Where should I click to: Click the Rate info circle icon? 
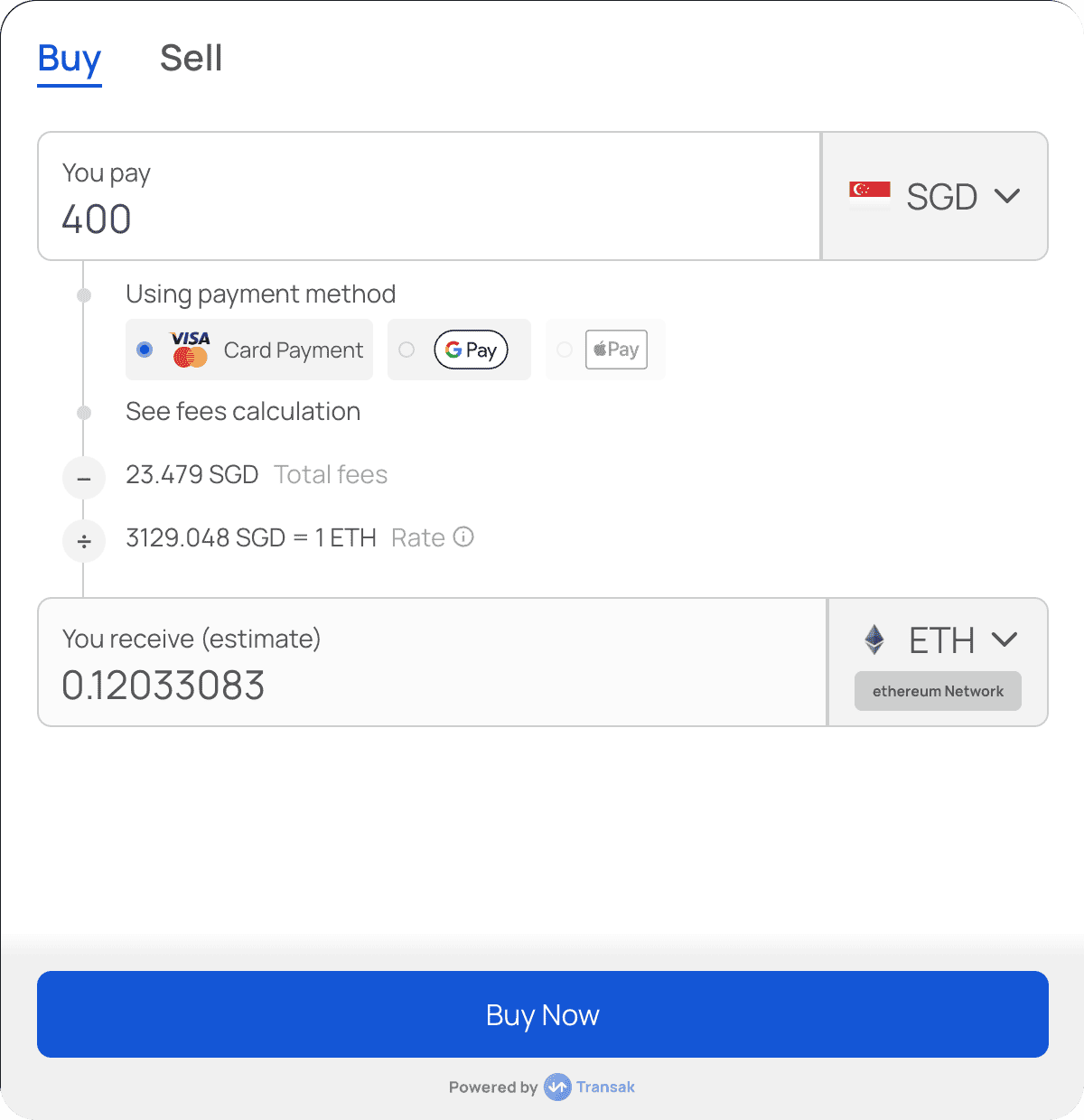463,537
